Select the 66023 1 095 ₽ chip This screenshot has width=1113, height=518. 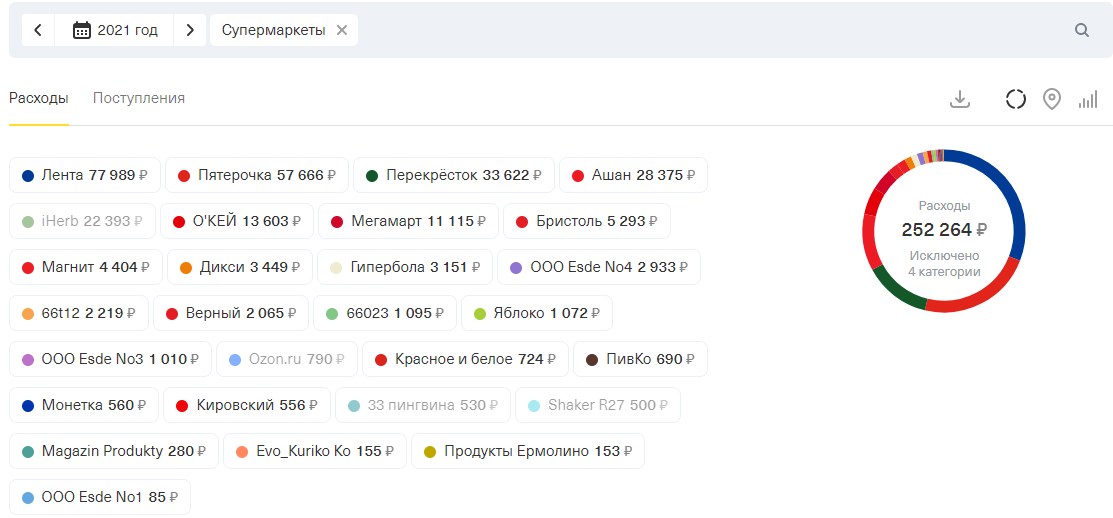385,314
